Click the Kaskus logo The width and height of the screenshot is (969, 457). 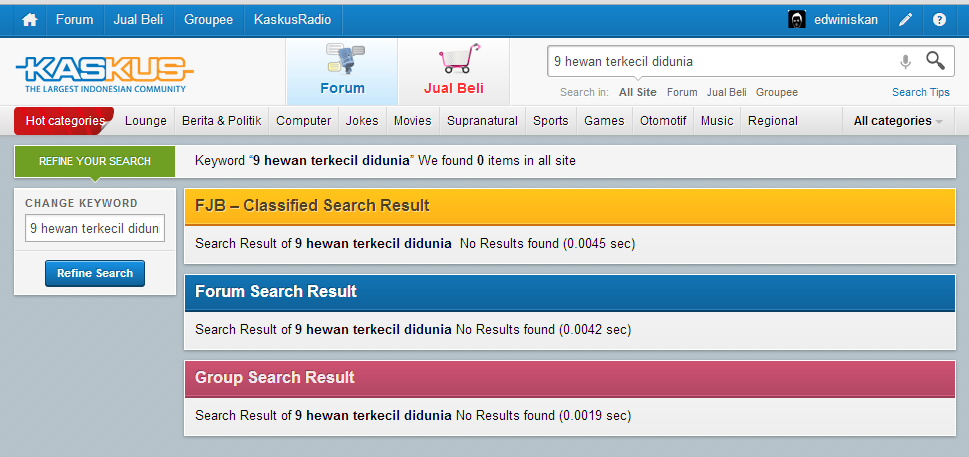coord(104,74)
